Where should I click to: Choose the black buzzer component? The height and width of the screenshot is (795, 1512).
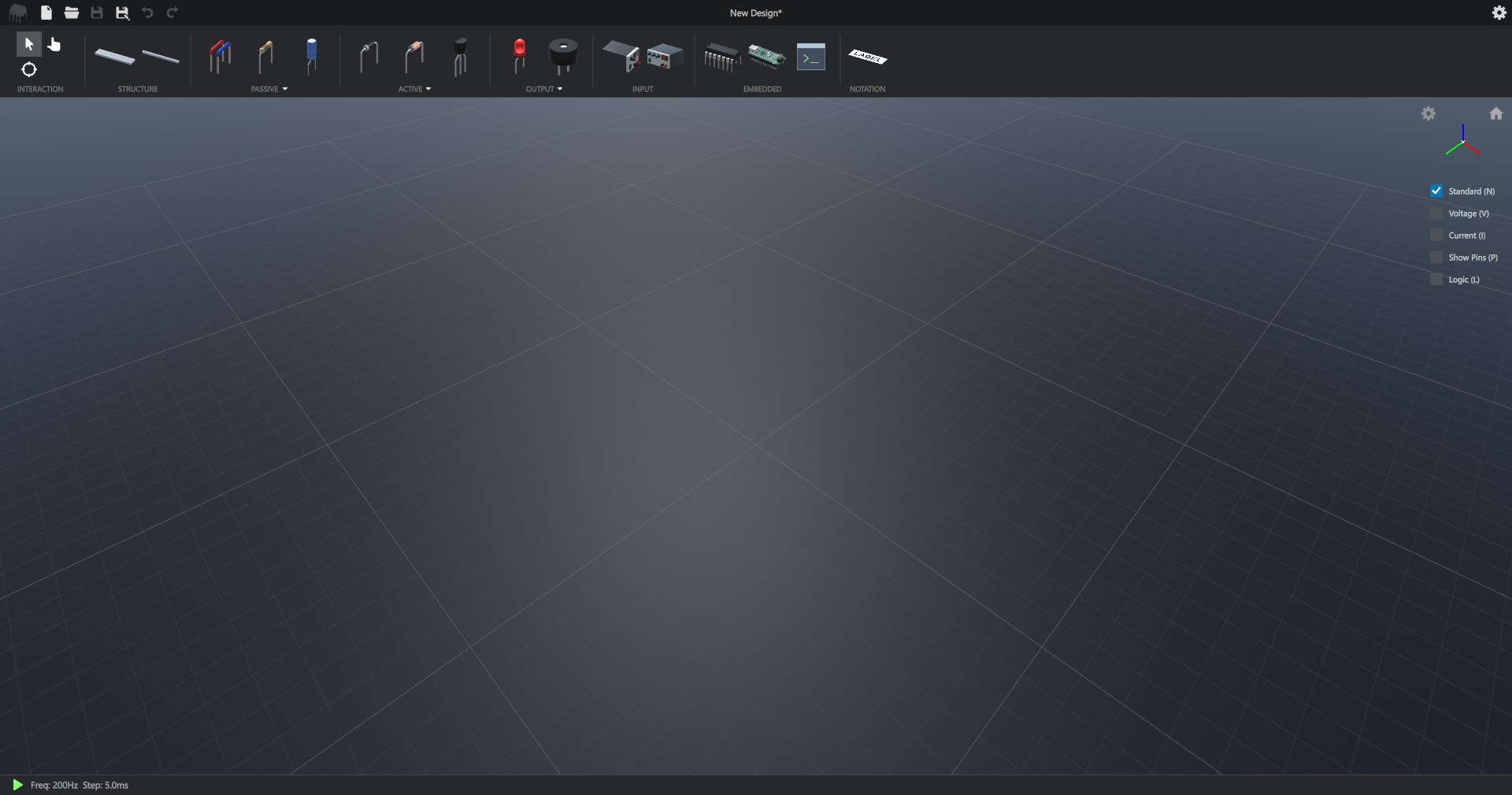(563, 56)
